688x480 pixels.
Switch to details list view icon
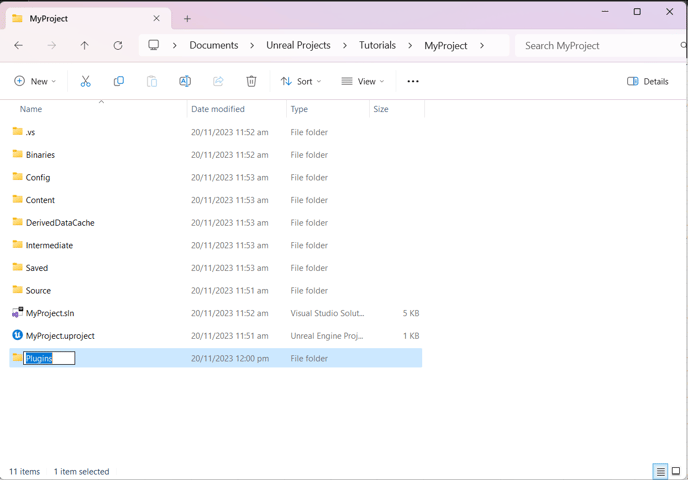[x=660, y=471]
